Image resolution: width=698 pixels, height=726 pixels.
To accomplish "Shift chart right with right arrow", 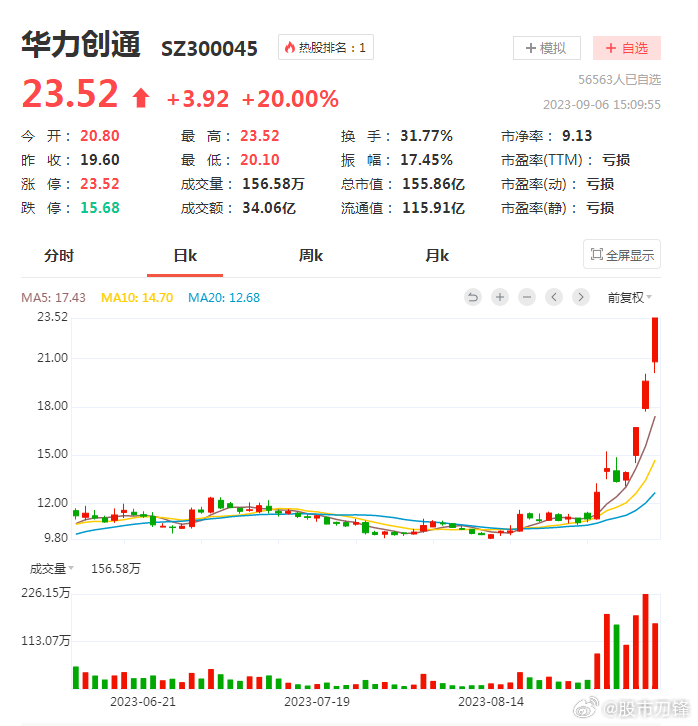I will (581, 297).
